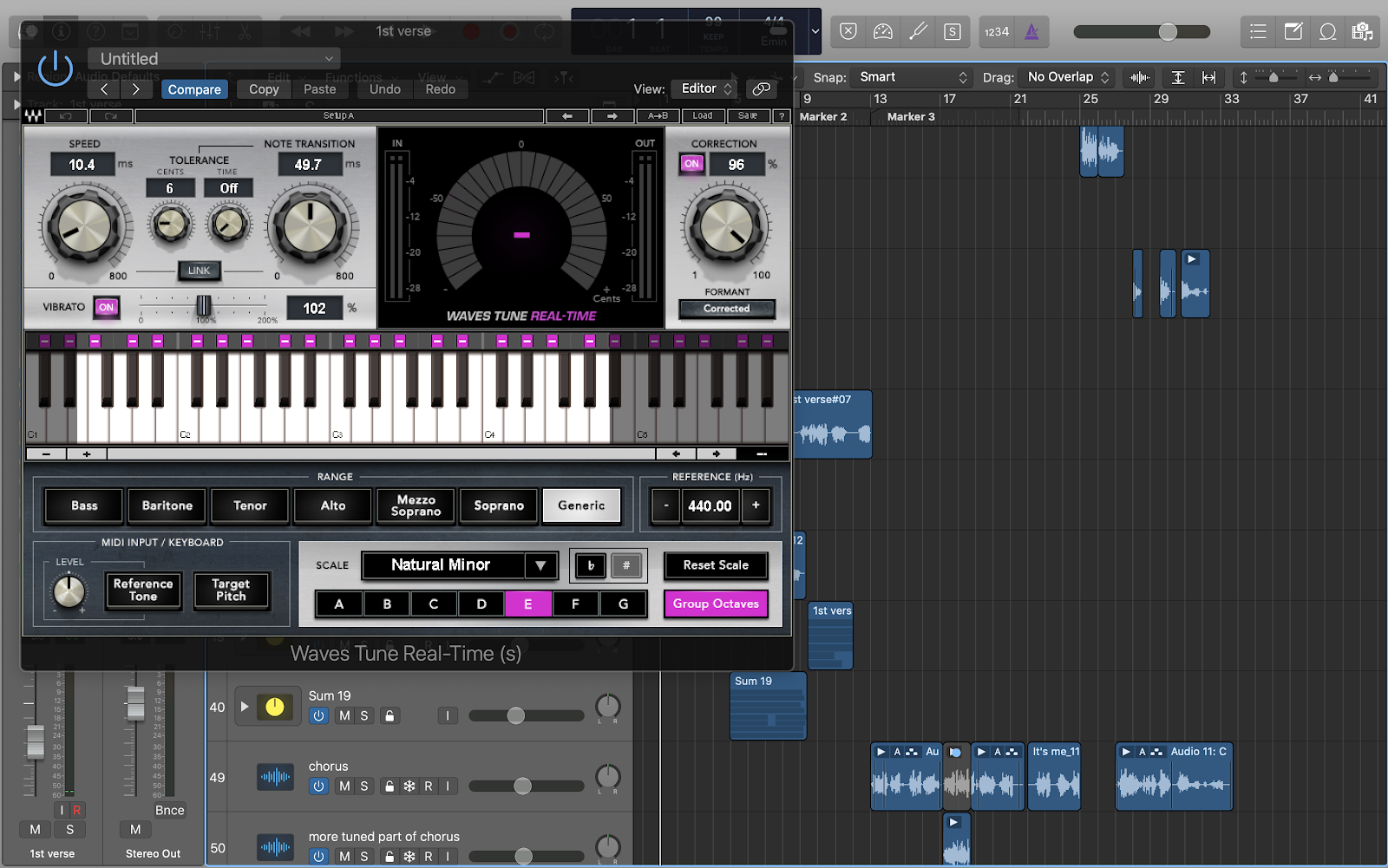Select Tenor range tab

(x=250, y=506)
